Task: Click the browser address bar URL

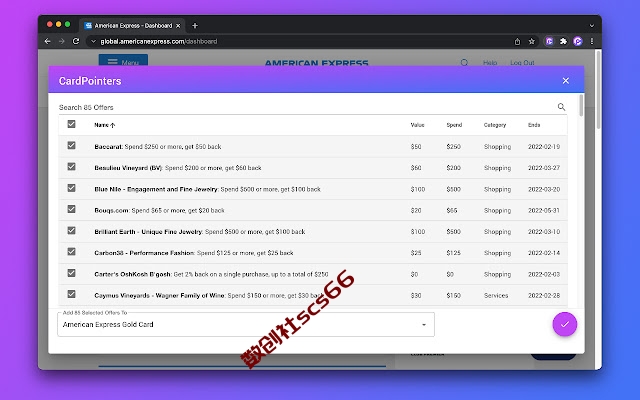Action: [x=159, y=41]
